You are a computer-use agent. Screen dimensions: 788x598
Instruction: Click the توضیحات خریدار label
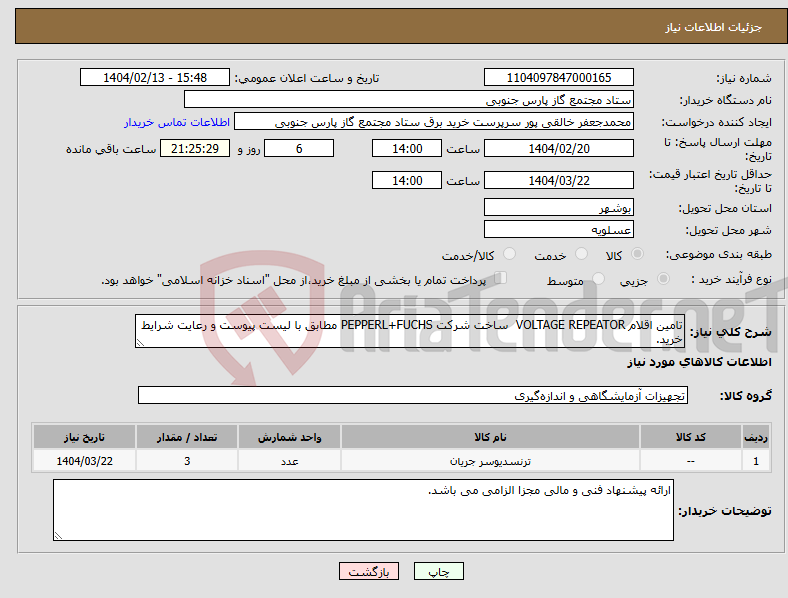725,511
